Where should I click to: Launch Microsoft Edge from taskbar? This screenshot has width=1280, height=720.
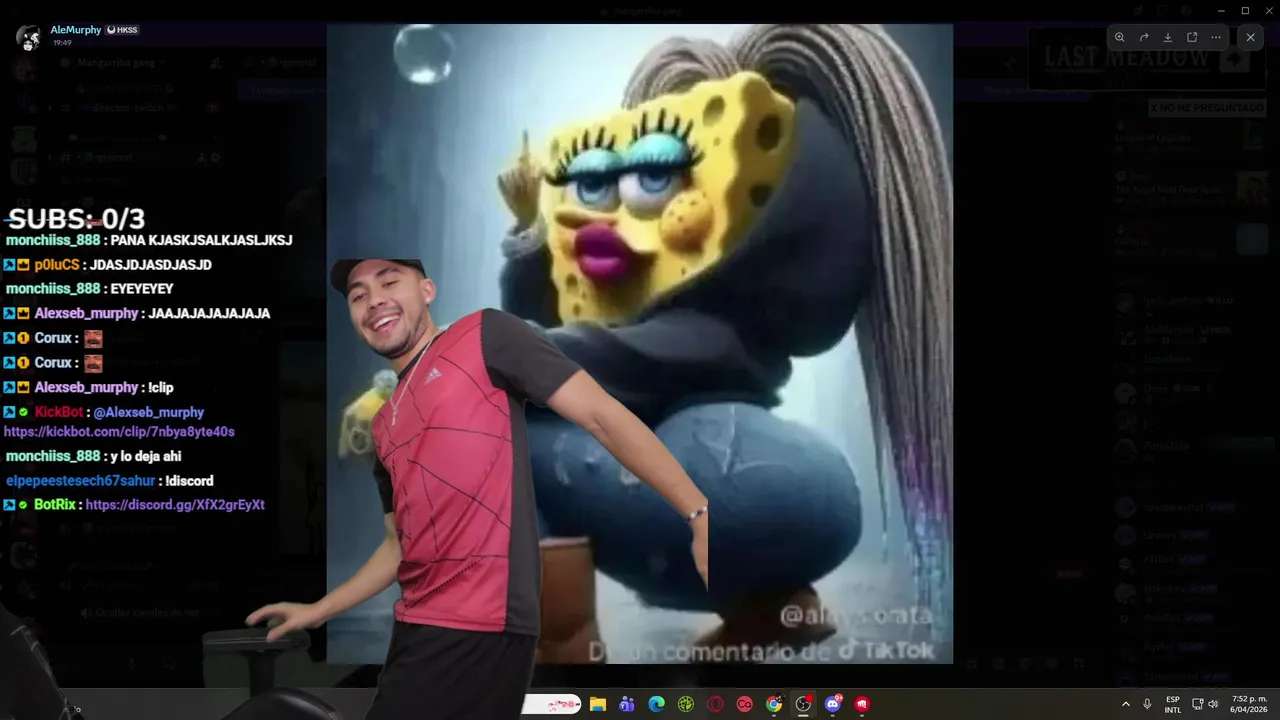[656, 704]
